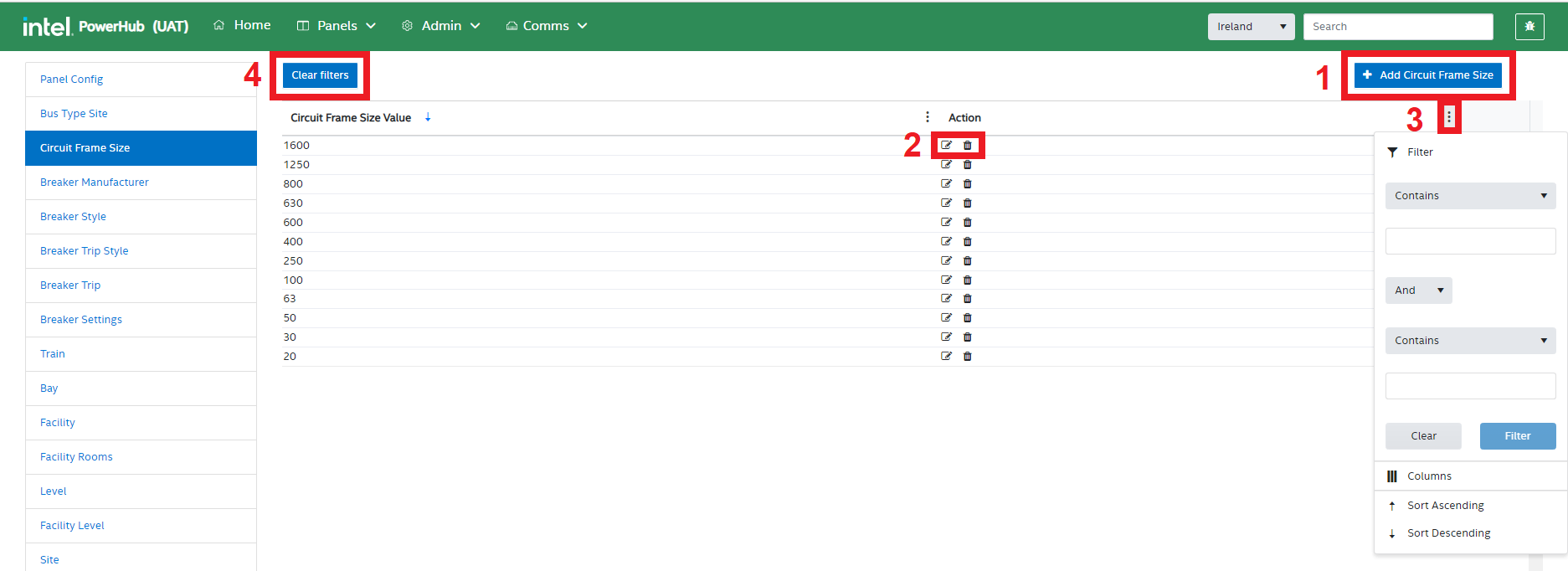Expand the first Contains filter operator dropdown
This screenshot has height=571, width=1568.
pos(1470,196)
